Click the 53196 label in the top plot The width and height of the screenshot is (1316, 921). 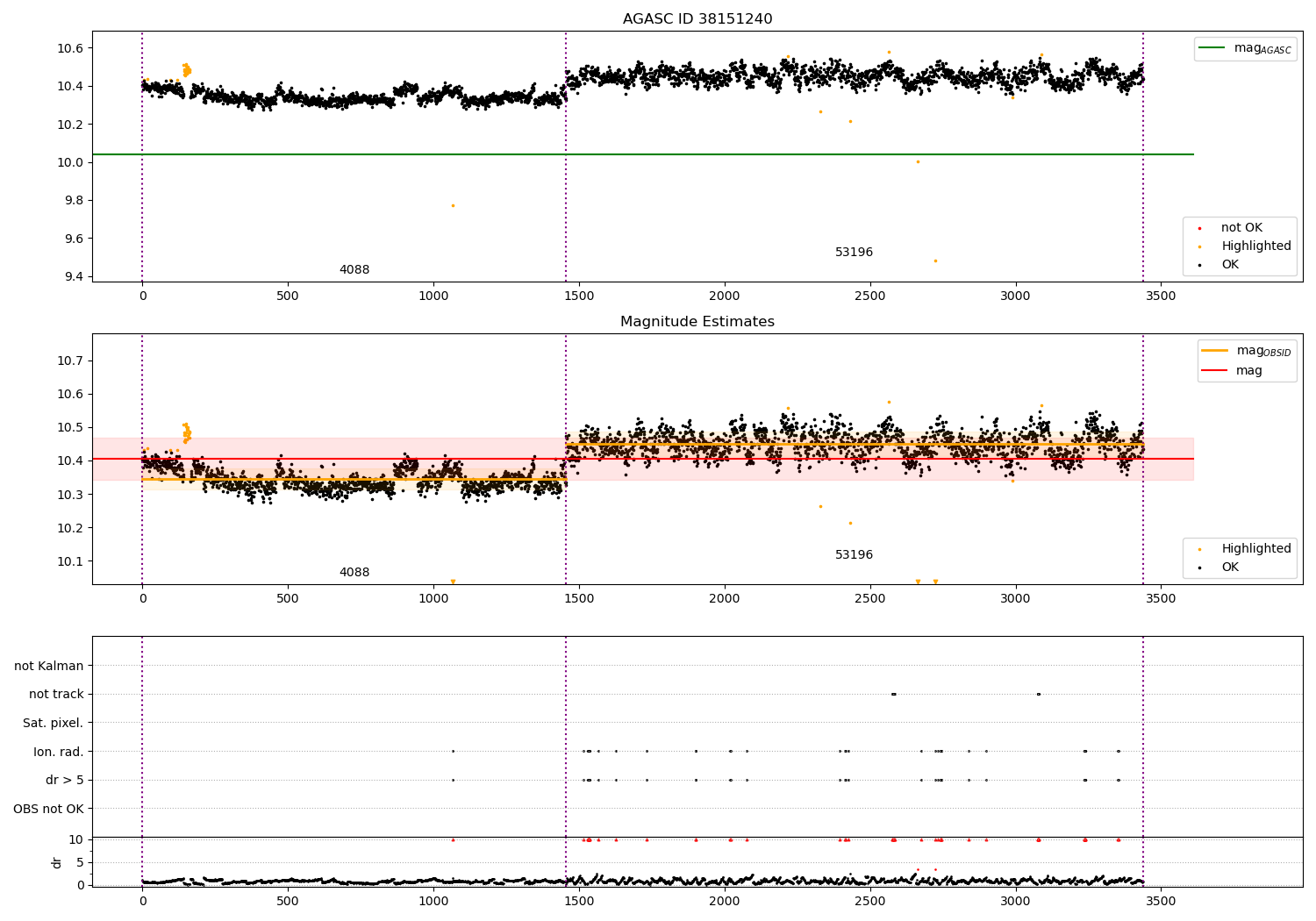(854, 253)
